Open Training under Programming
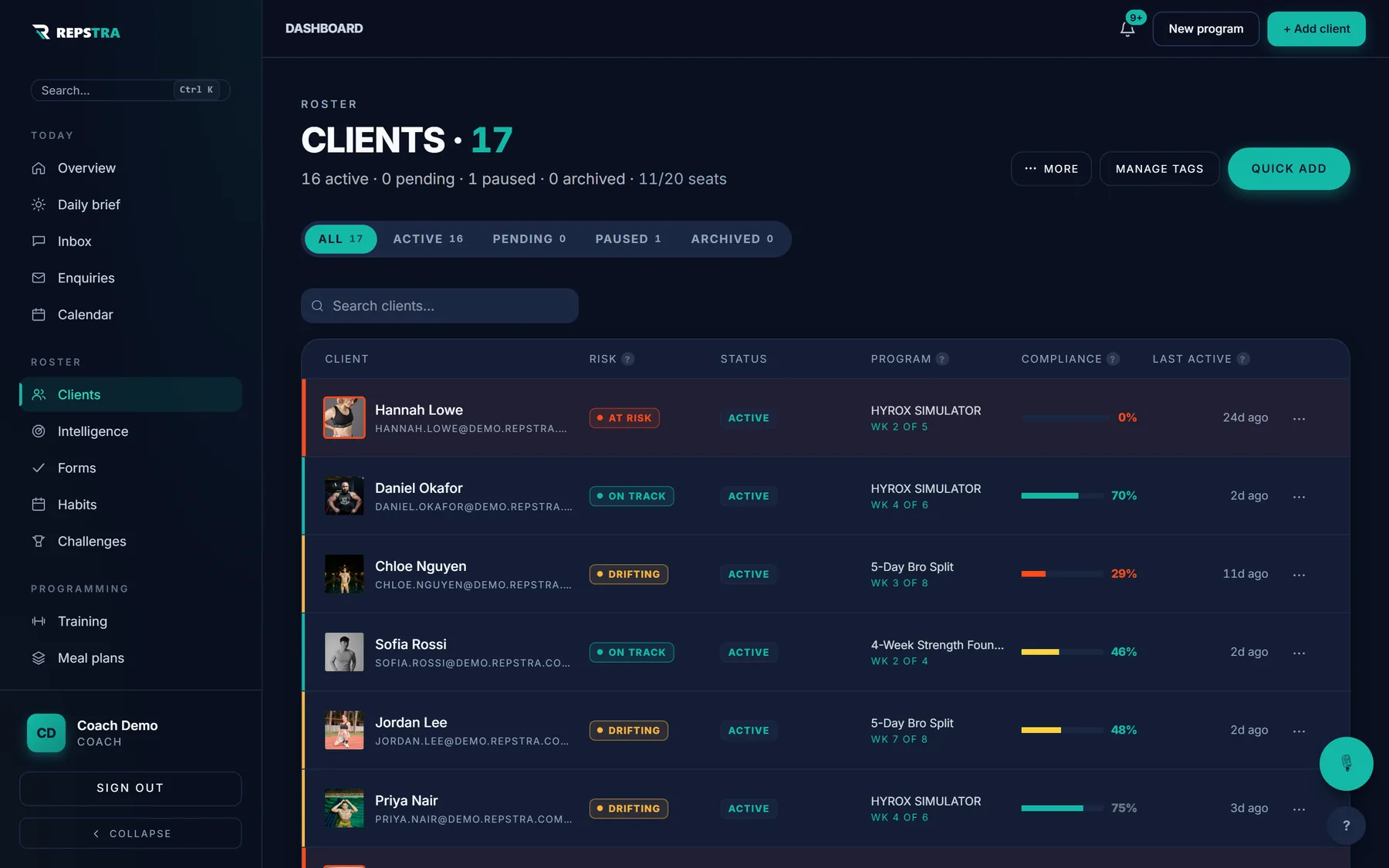Screen dimensions: 1389x868 (x=130, y=621)
